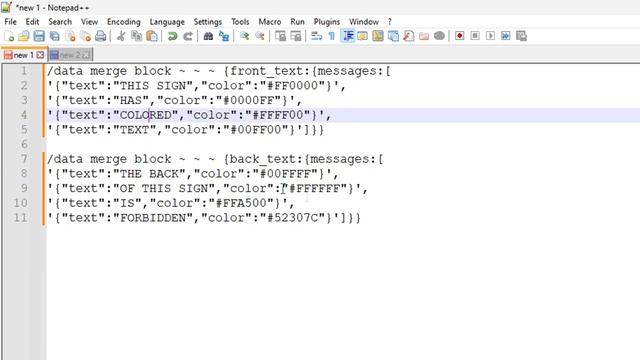Viewport: 640px width, 360px height.
Task: Click the Save All icon
Action: [x=55, y=36]
